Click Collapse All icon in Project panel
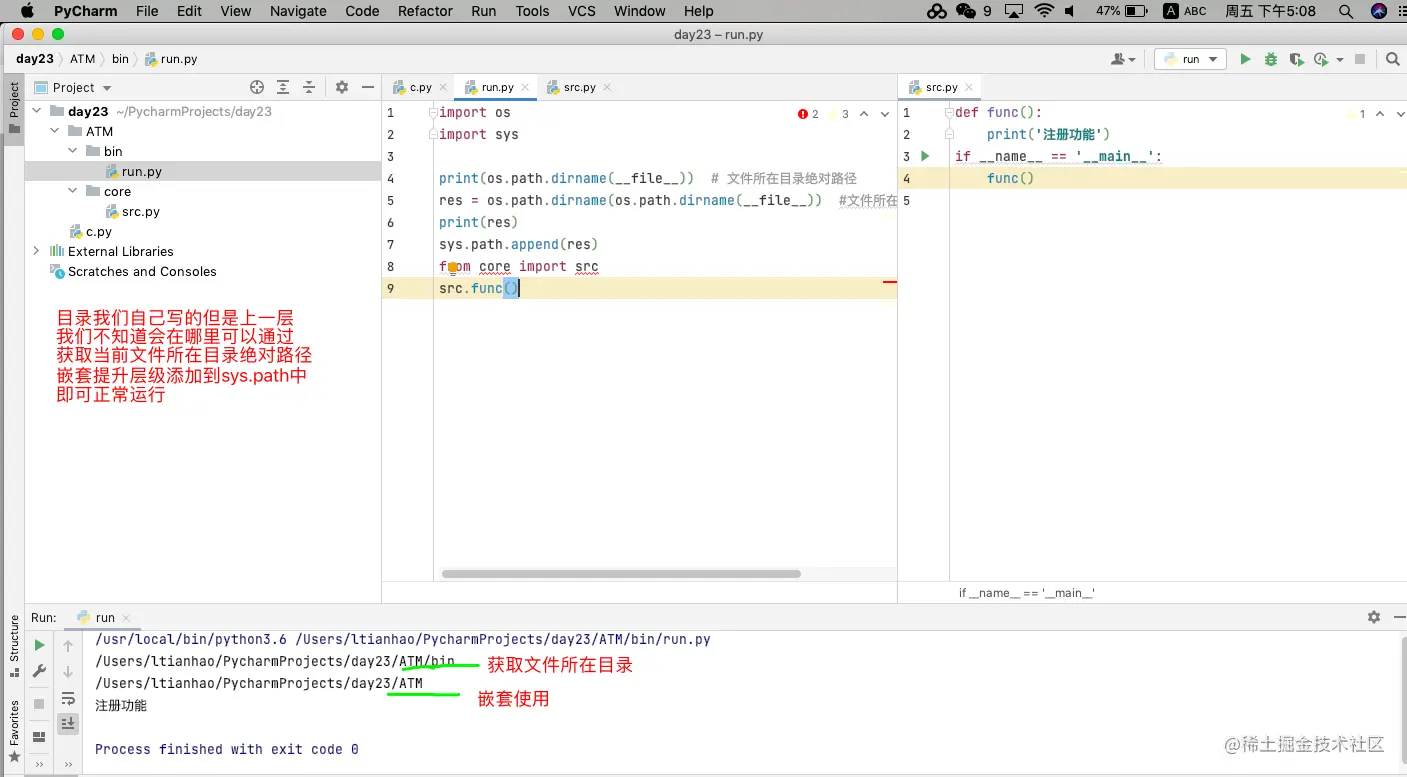 tap(309, 87)
